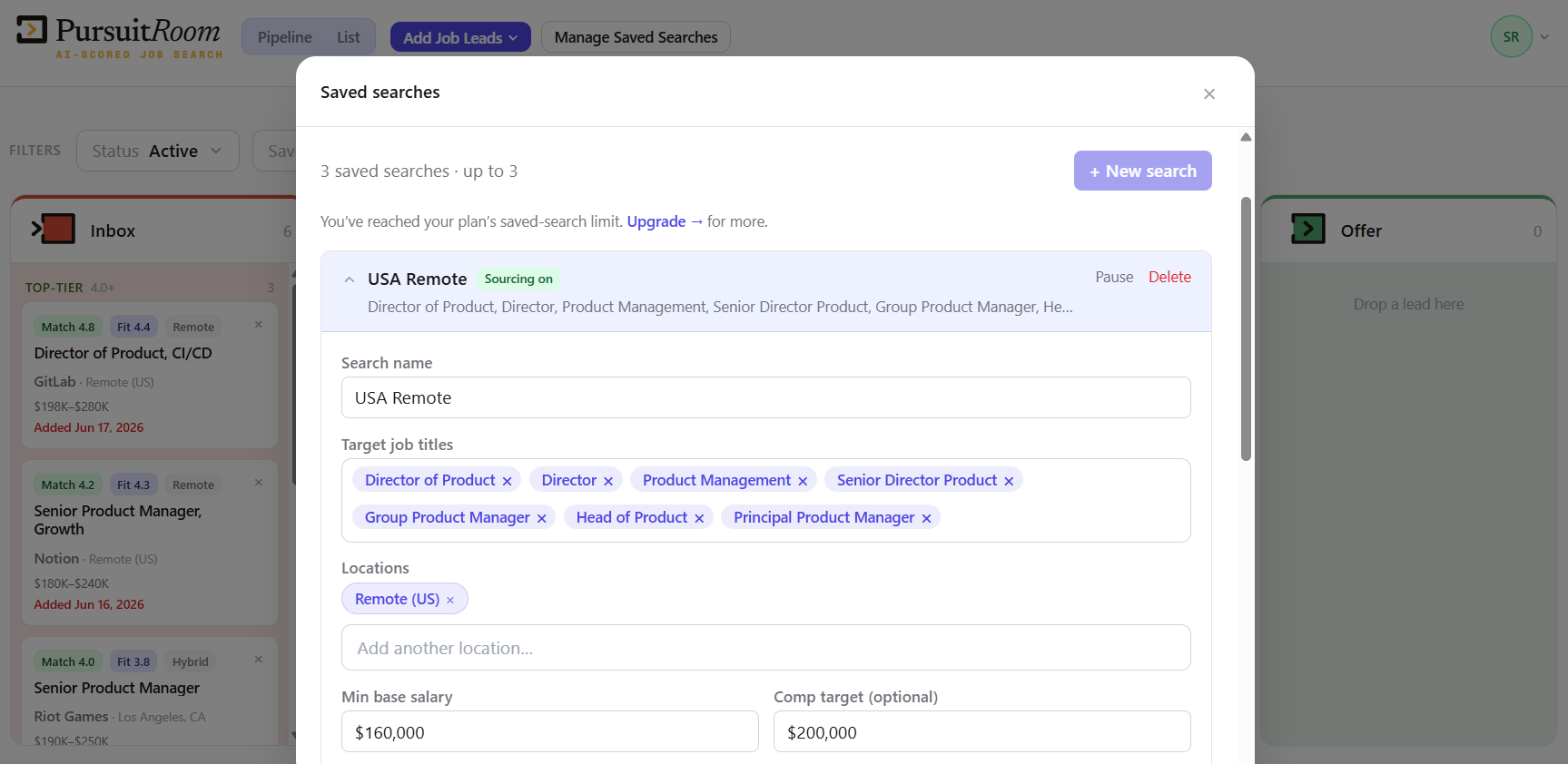The image size is (1568, 764).
Task: Open the Status Active filter dropdown
Action: pyautogui.click(x=158, y=151)
